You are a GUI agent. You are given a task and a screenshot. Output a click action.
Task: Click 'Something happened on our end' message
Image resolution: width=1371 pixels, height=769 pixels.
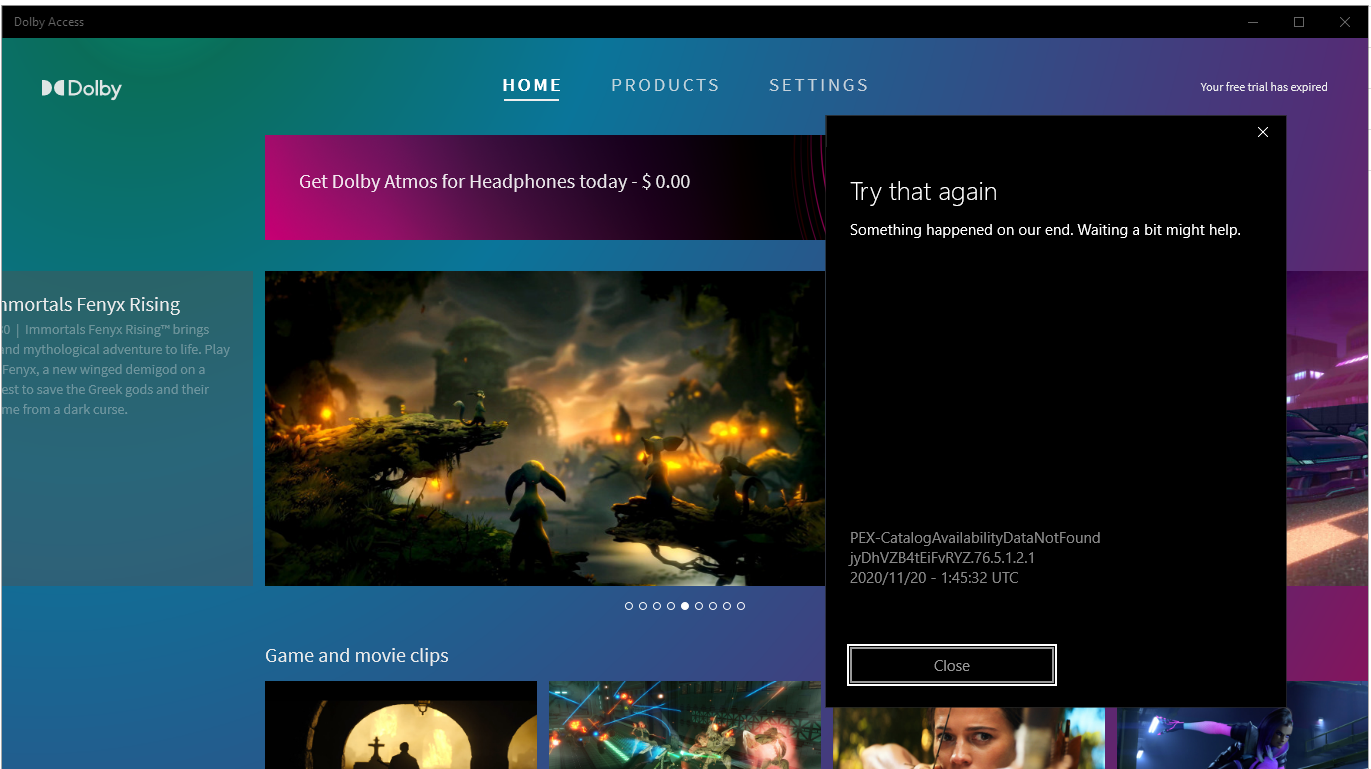(1045, 230)
